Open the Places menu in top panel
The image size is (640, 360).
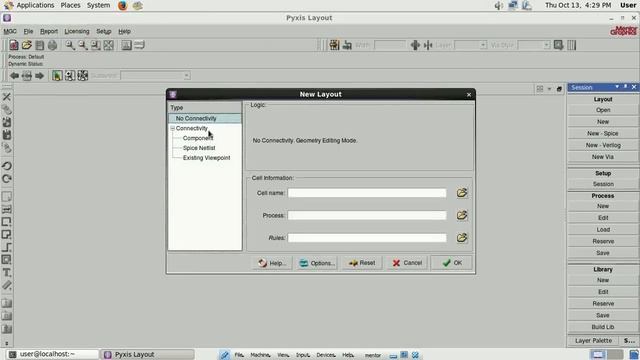(70, 5)
